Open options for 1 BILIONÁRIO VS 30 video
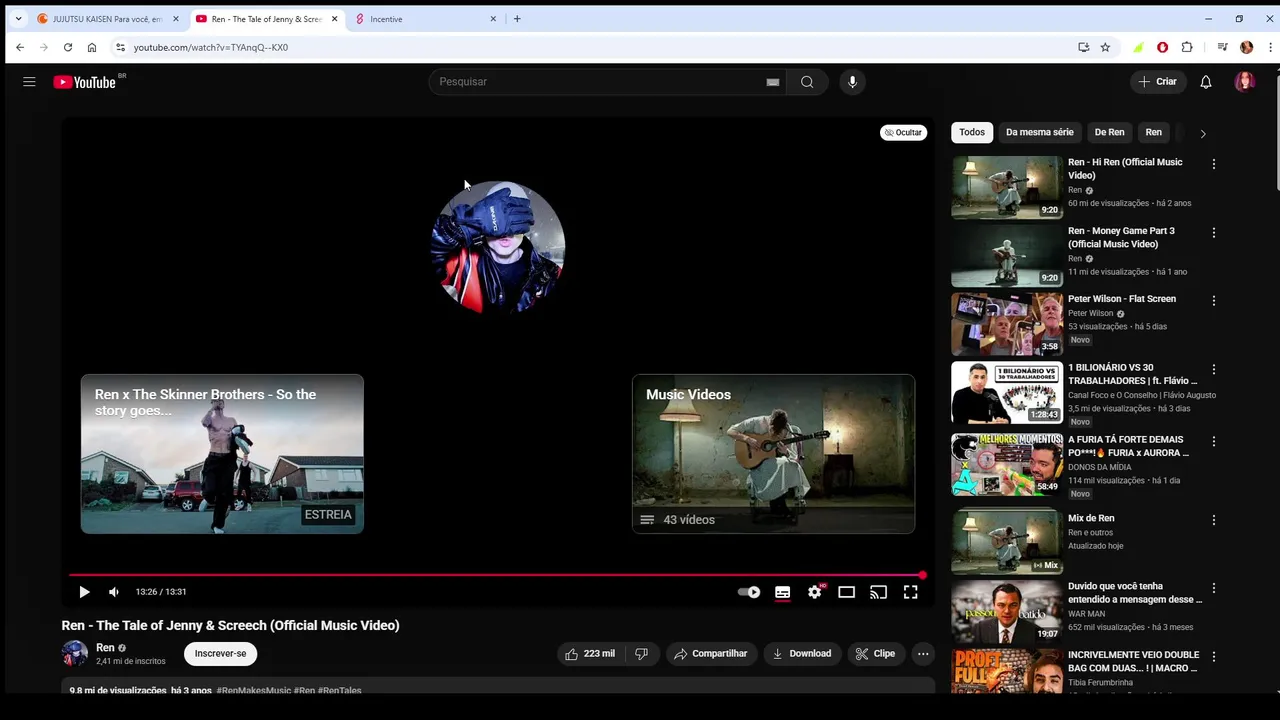Viewport: 1280px width, 720px height. (1214, 370)
